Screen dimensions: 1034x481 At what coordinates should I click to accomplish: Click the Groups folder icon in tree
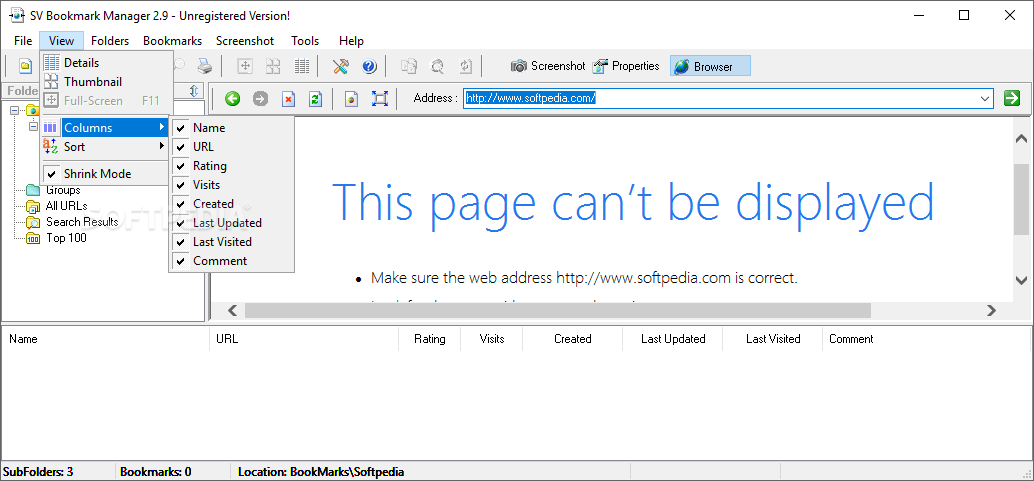point(34,190)
